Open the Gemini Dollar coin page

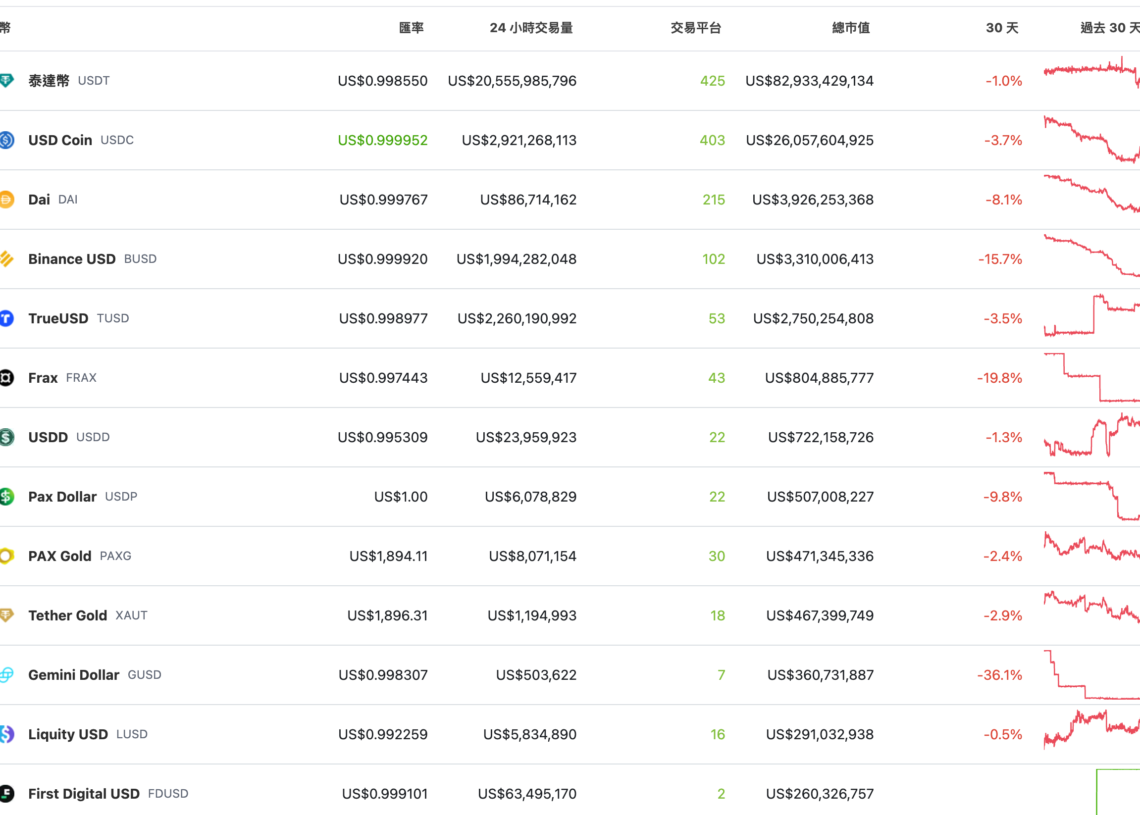click(73, 675)
